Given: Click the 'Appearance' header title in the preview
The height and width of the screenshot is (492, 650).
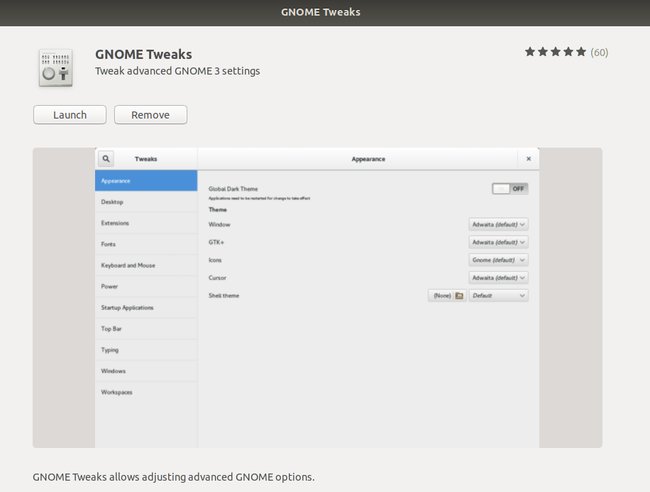Looking at the screenshot, I should click(x=369, y=159).
